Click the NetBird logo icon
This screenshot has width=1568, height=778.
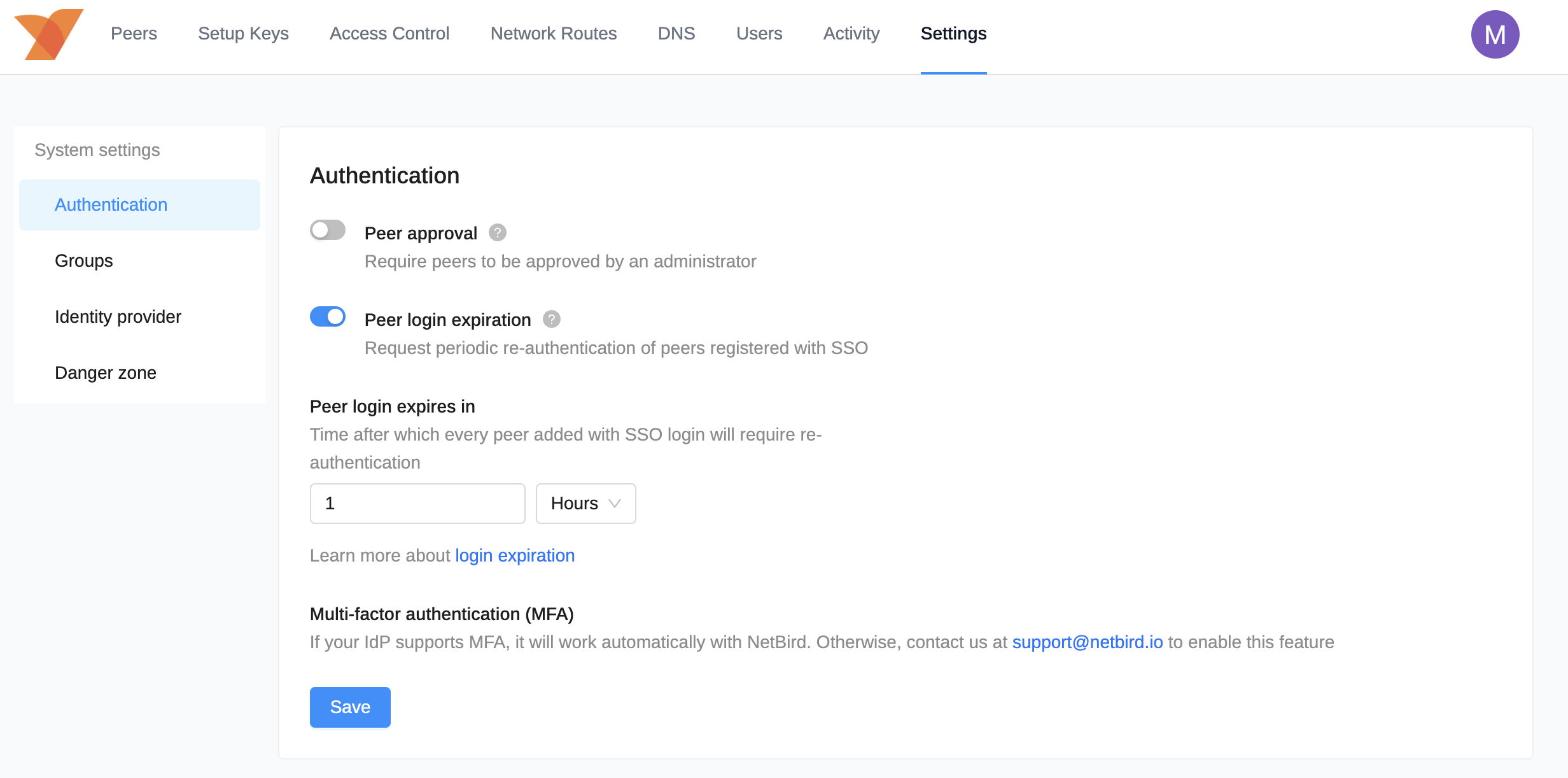pos(48,34)
